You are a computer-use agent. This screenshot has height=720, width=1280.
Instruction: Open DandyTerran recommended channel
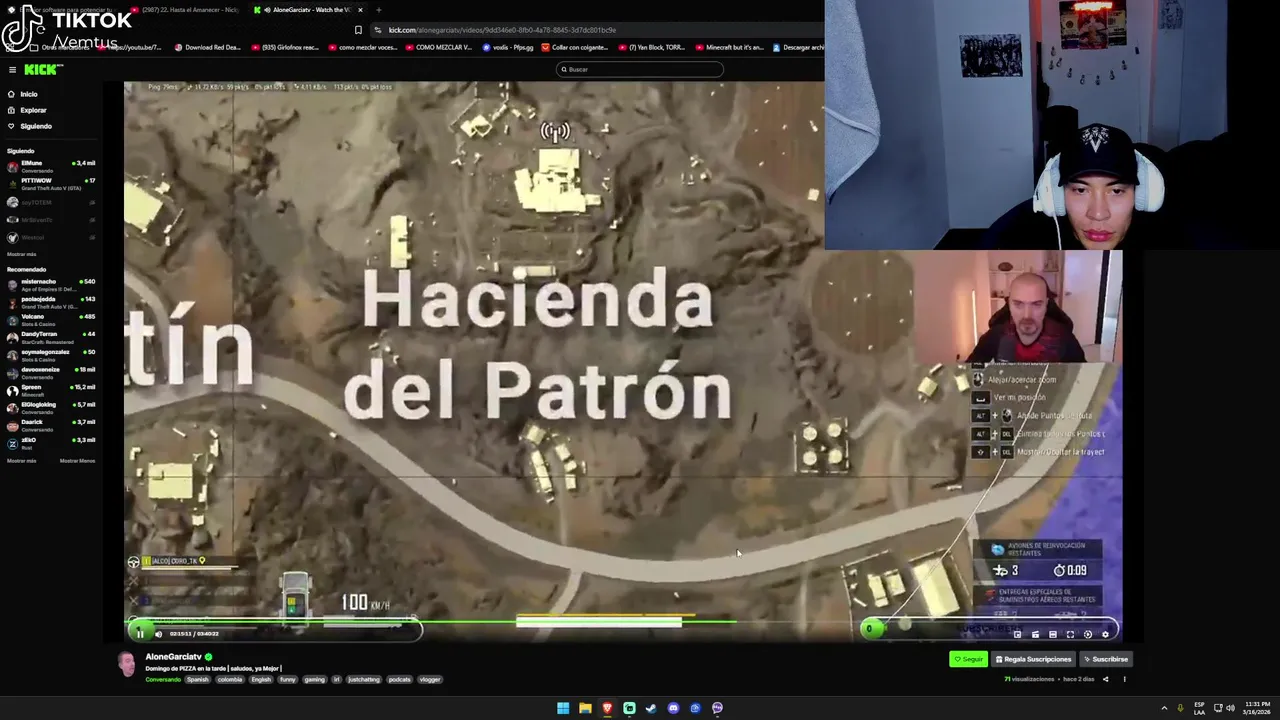pos(50,337)
